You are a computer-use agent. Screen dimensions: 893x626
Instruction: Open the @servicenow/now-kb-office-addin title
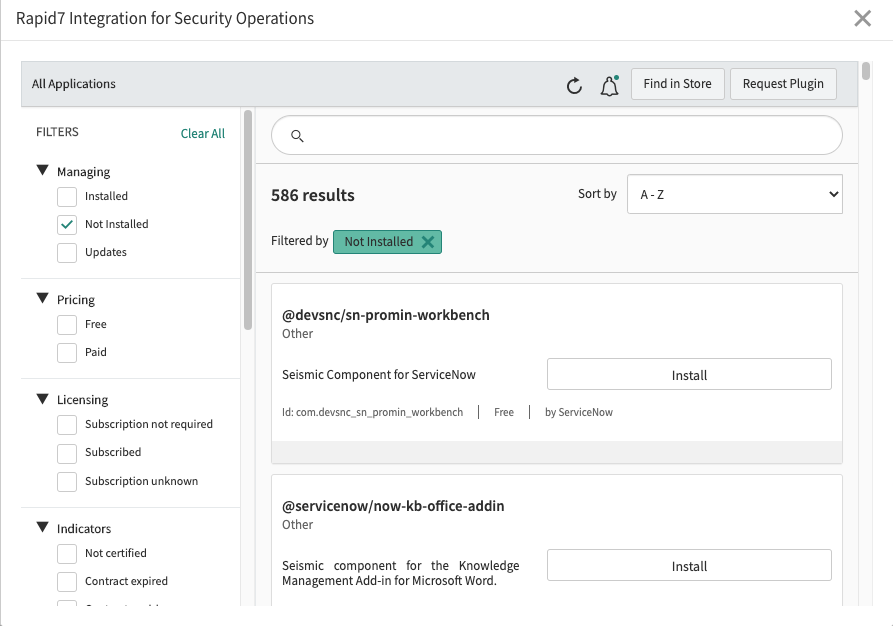393,506
